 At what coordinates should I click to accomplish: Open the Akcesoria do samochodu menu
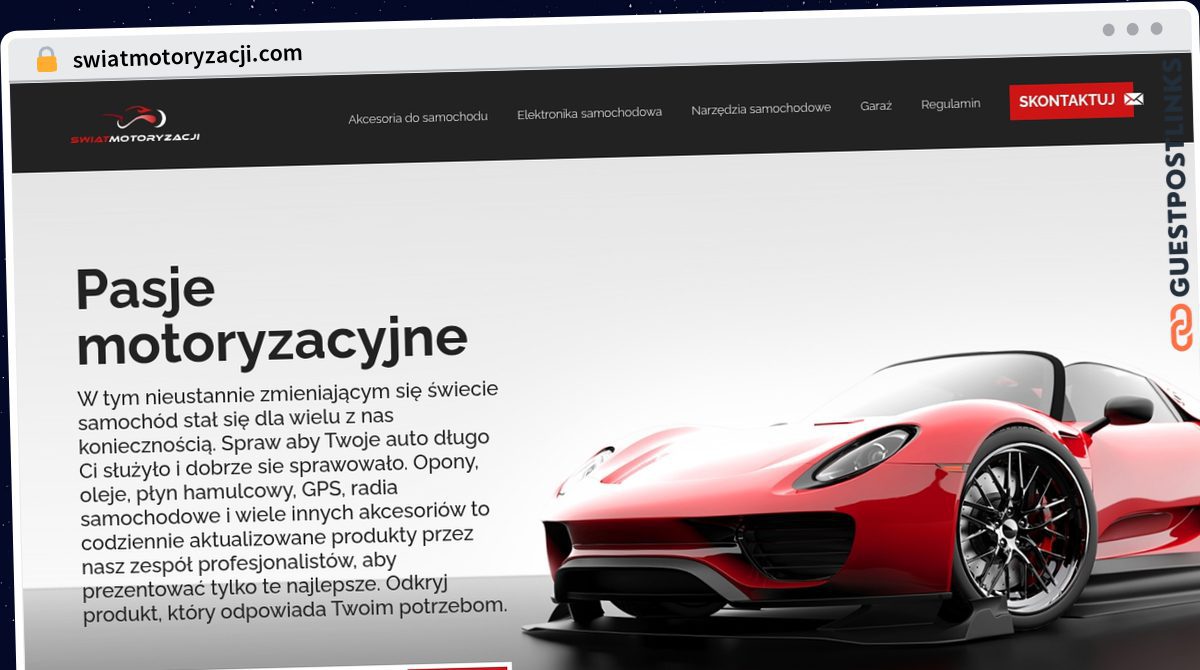pyautogui.click(x=418, y=117)
